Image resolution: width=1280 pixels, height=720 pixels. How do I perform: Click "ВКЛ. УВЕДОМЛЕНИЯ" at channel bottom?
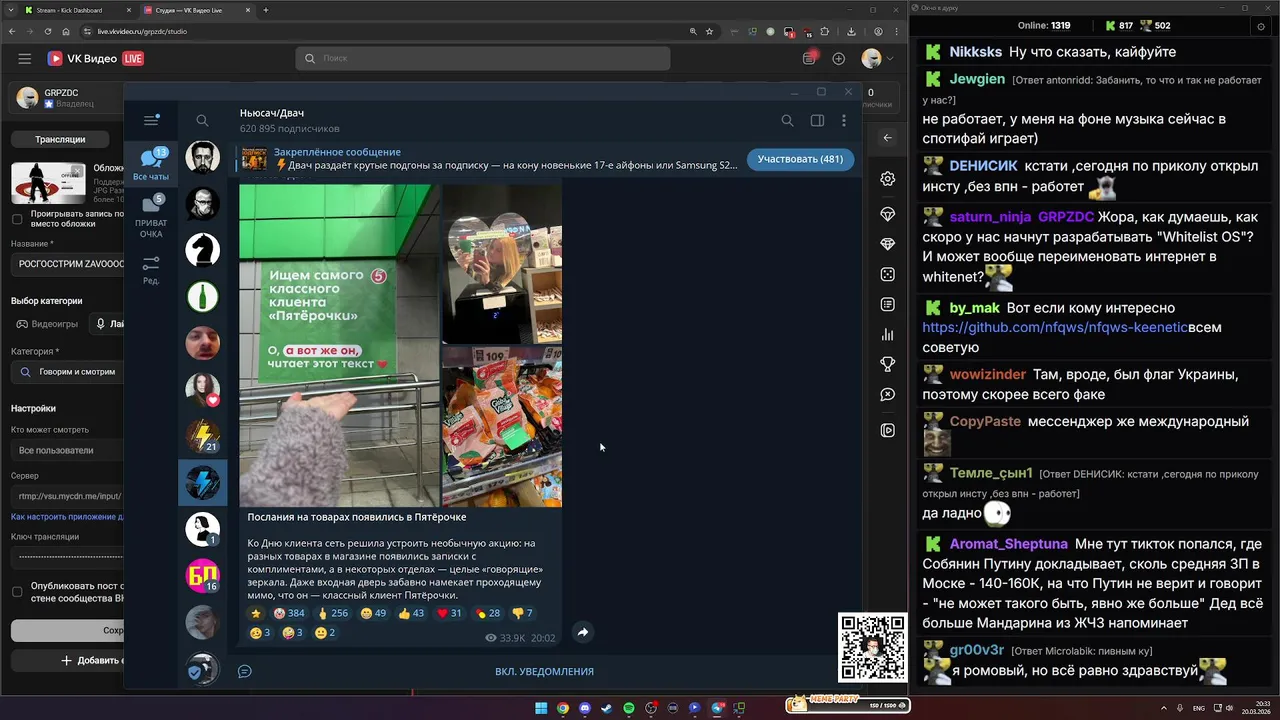(x=544, y=671)
